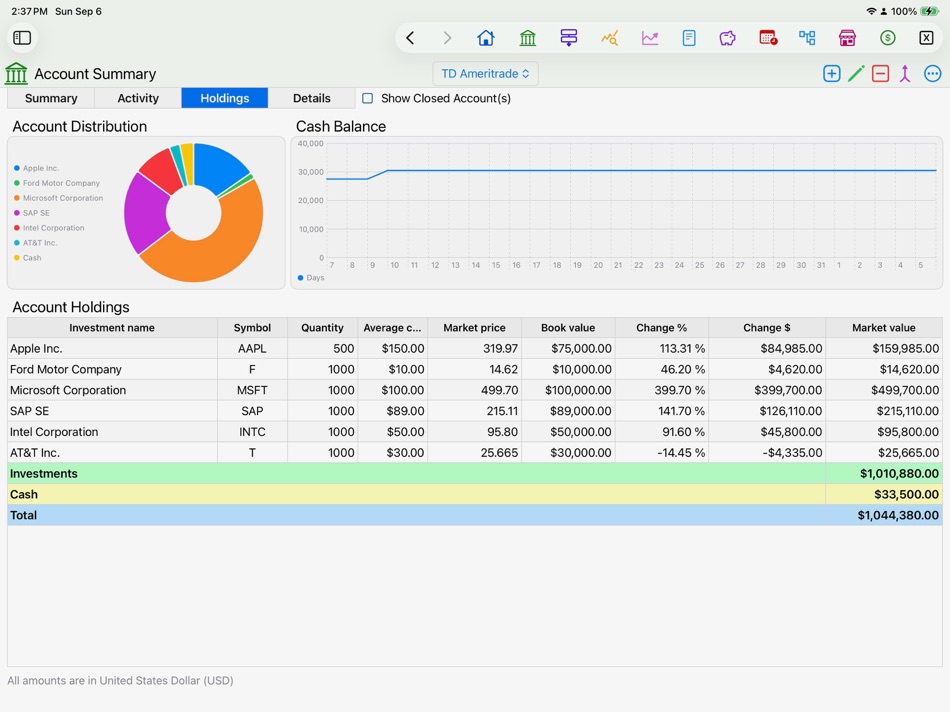This screenshot has height=712, width=950.
Task: Check the battery status icon
Action: (929, 11)
